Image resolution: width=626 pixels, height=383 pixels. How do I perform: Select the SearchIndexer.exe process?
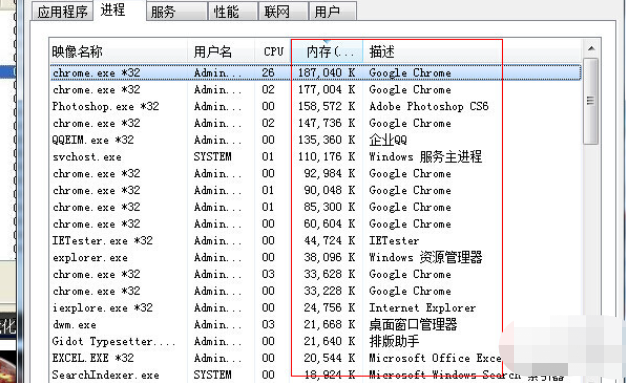coord(315,375)
